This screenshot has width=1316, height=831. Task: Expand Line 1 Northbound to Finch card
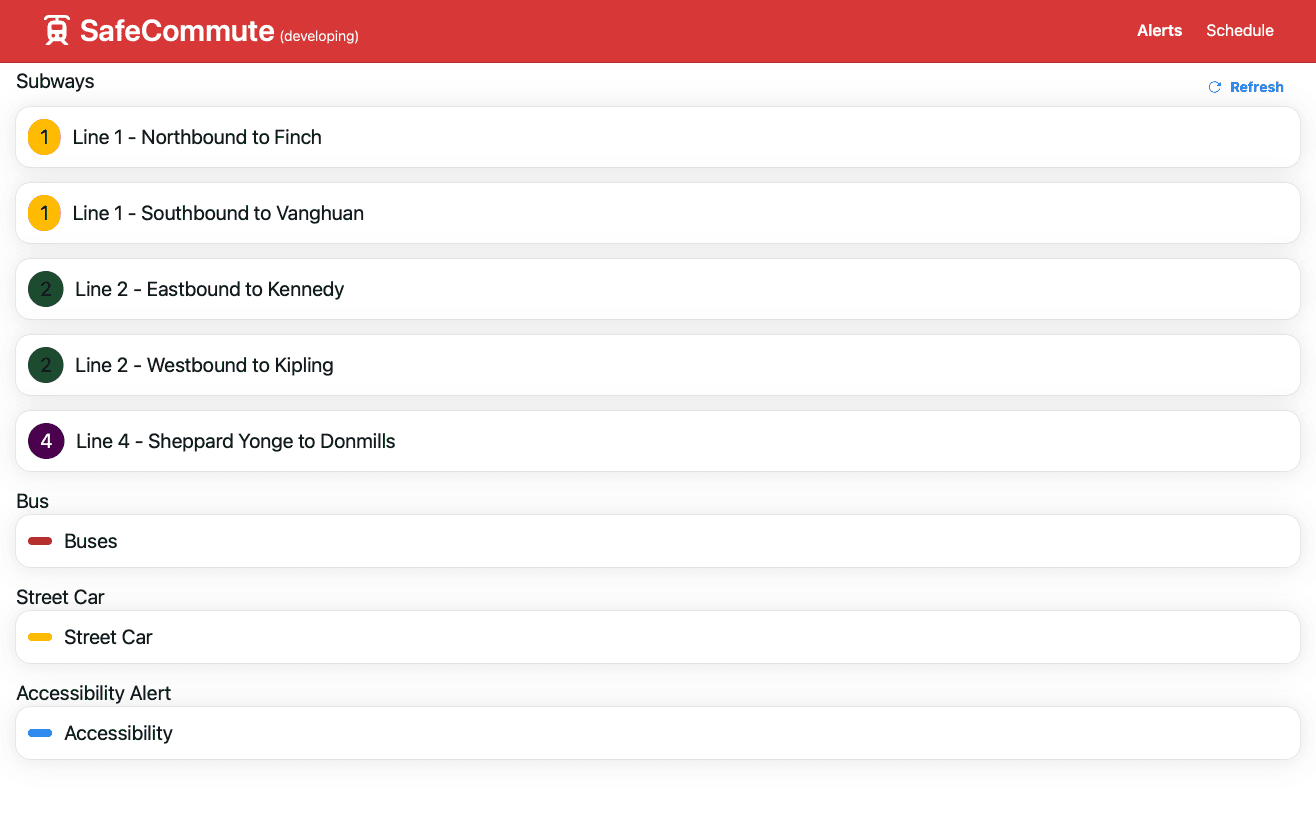658,137
